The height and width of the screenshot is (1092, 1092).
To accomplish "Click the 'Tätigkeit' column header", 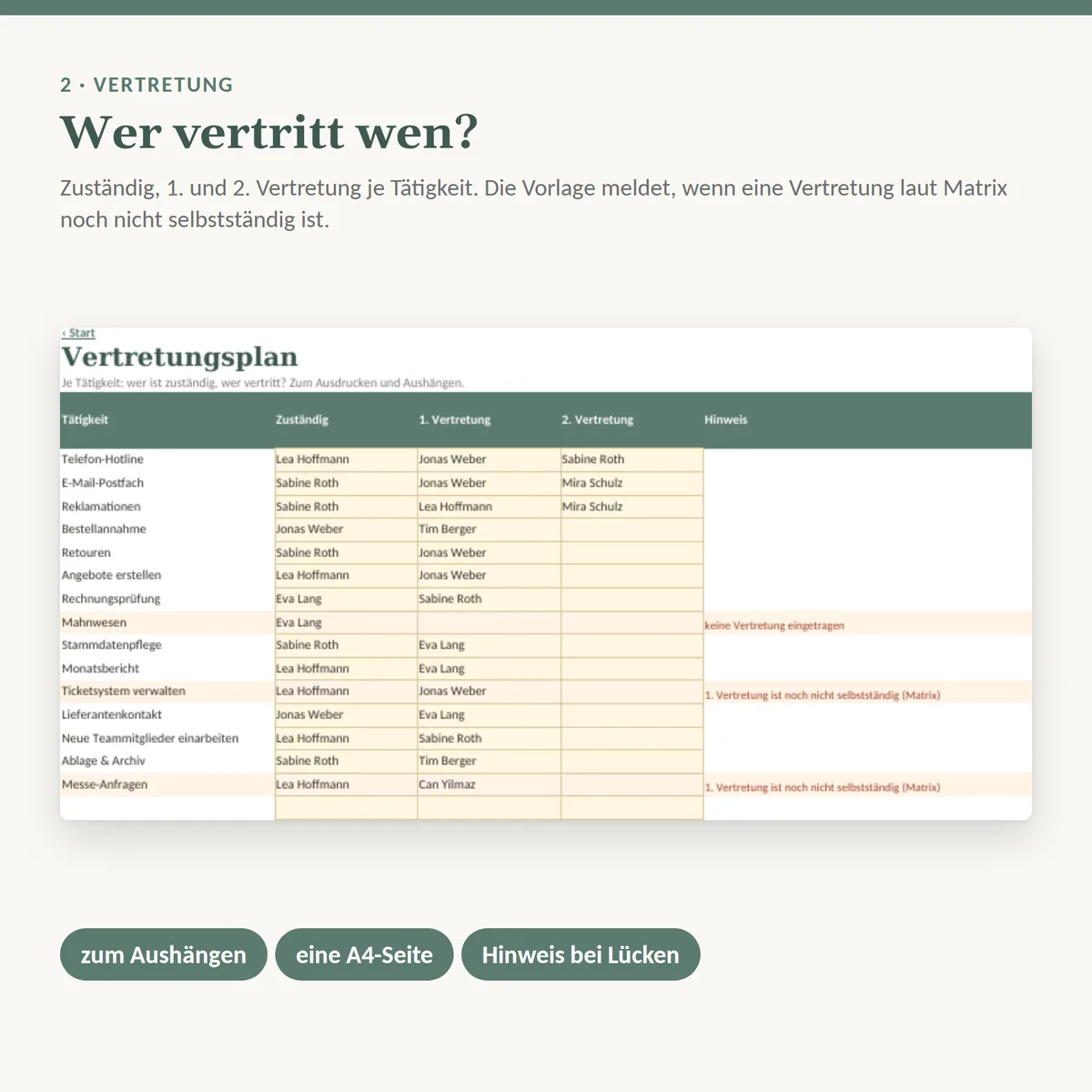I will tap(85, 420).
